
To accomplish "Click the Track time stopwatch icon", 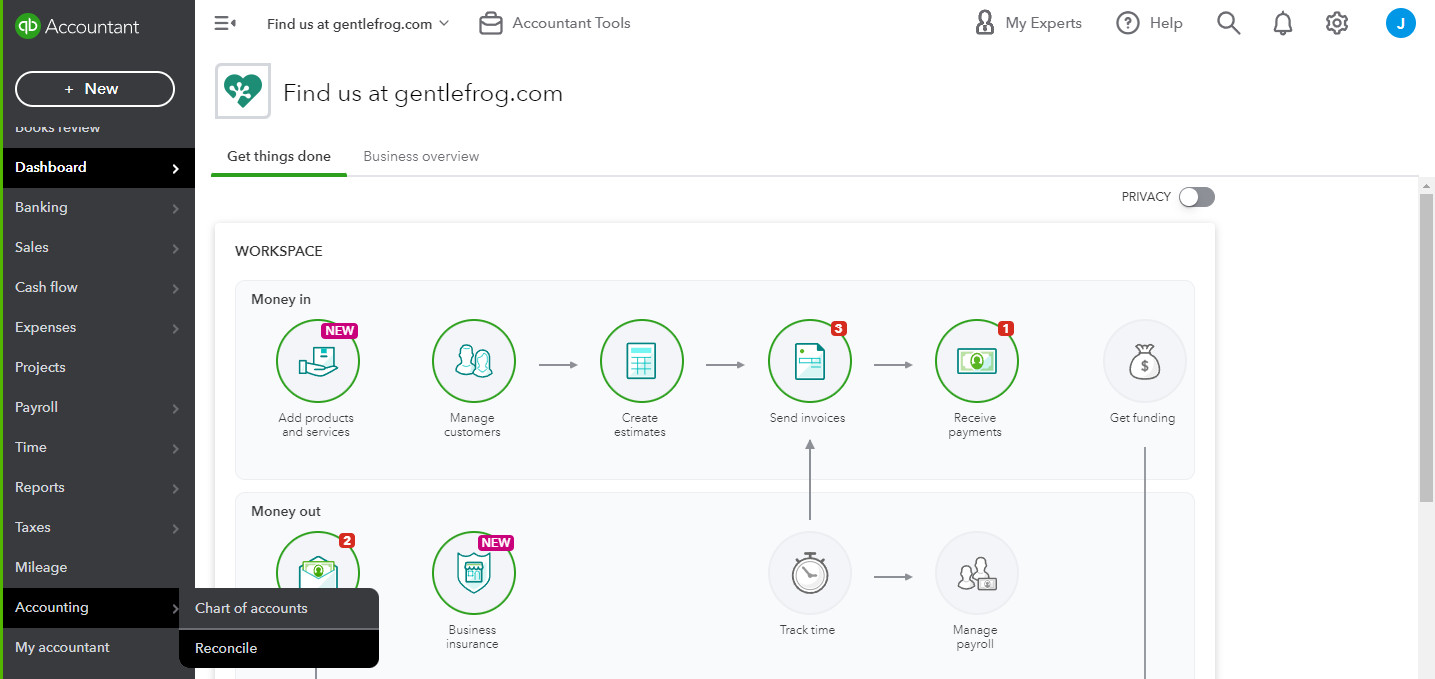I will click(x=809, y=573).
